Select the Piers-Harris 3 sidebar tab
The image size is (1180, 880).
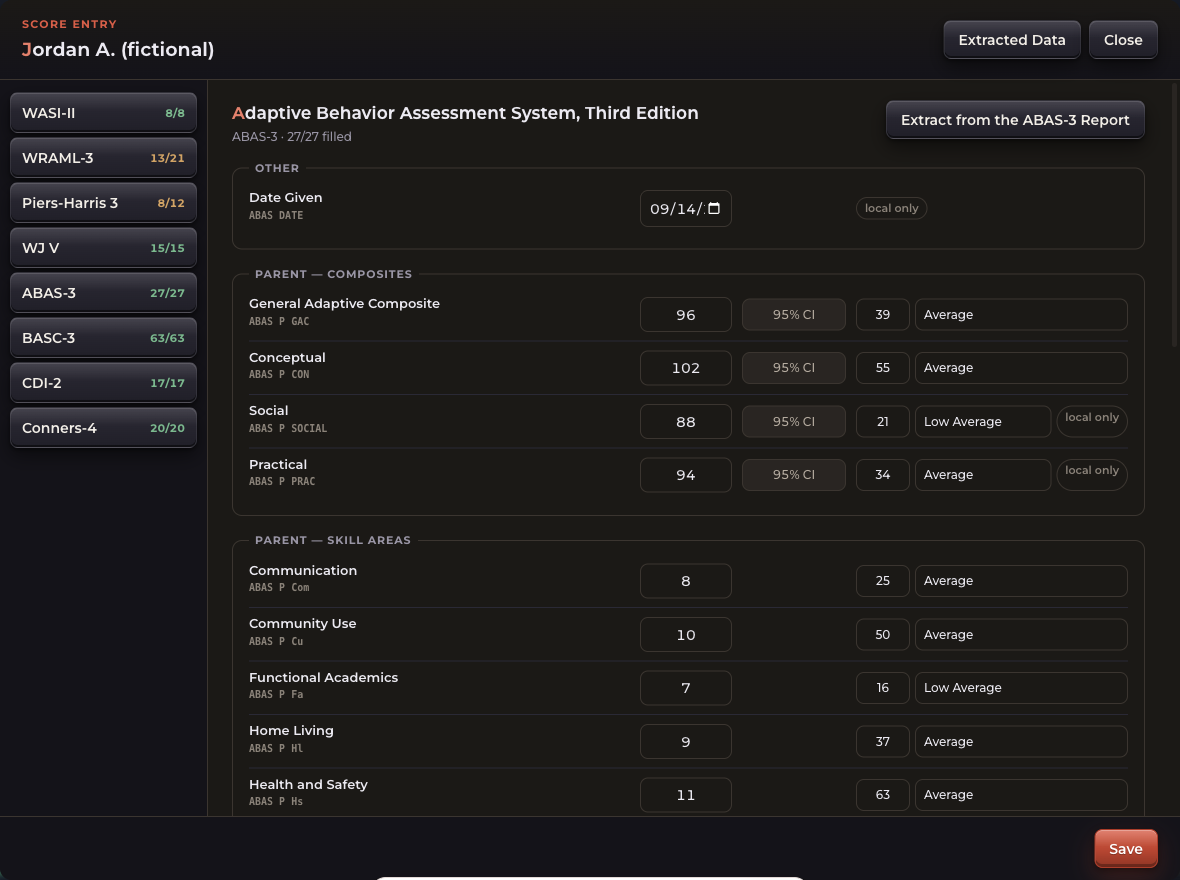coord(103,203)
